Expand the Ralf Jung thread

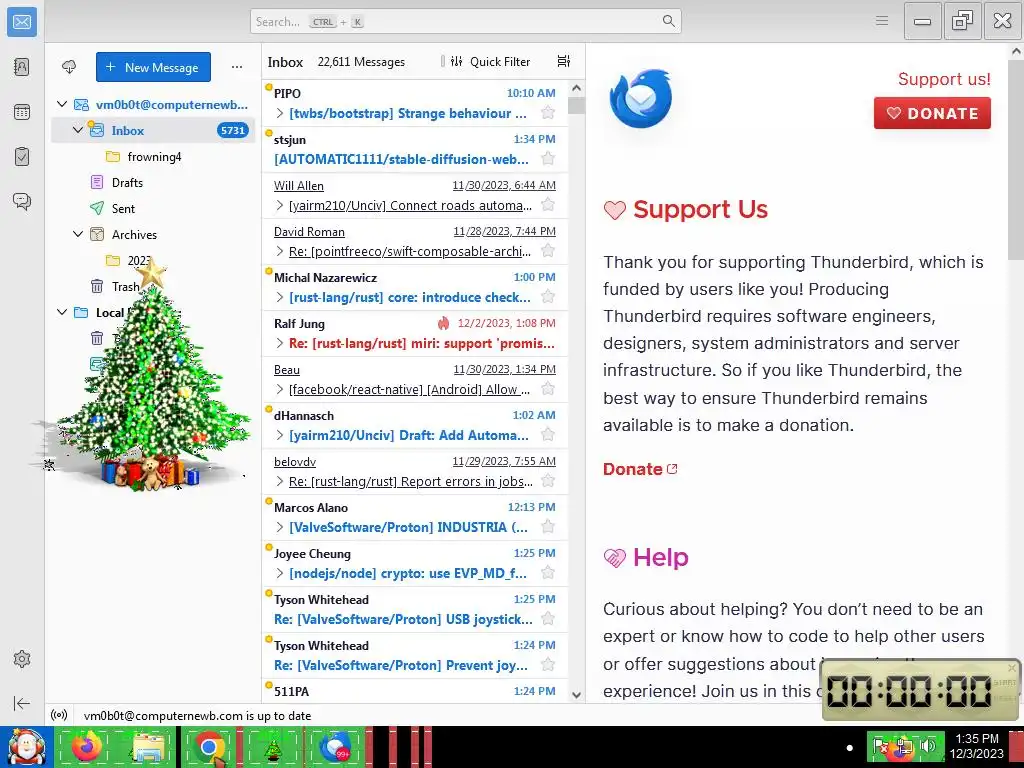click(280, 344)
